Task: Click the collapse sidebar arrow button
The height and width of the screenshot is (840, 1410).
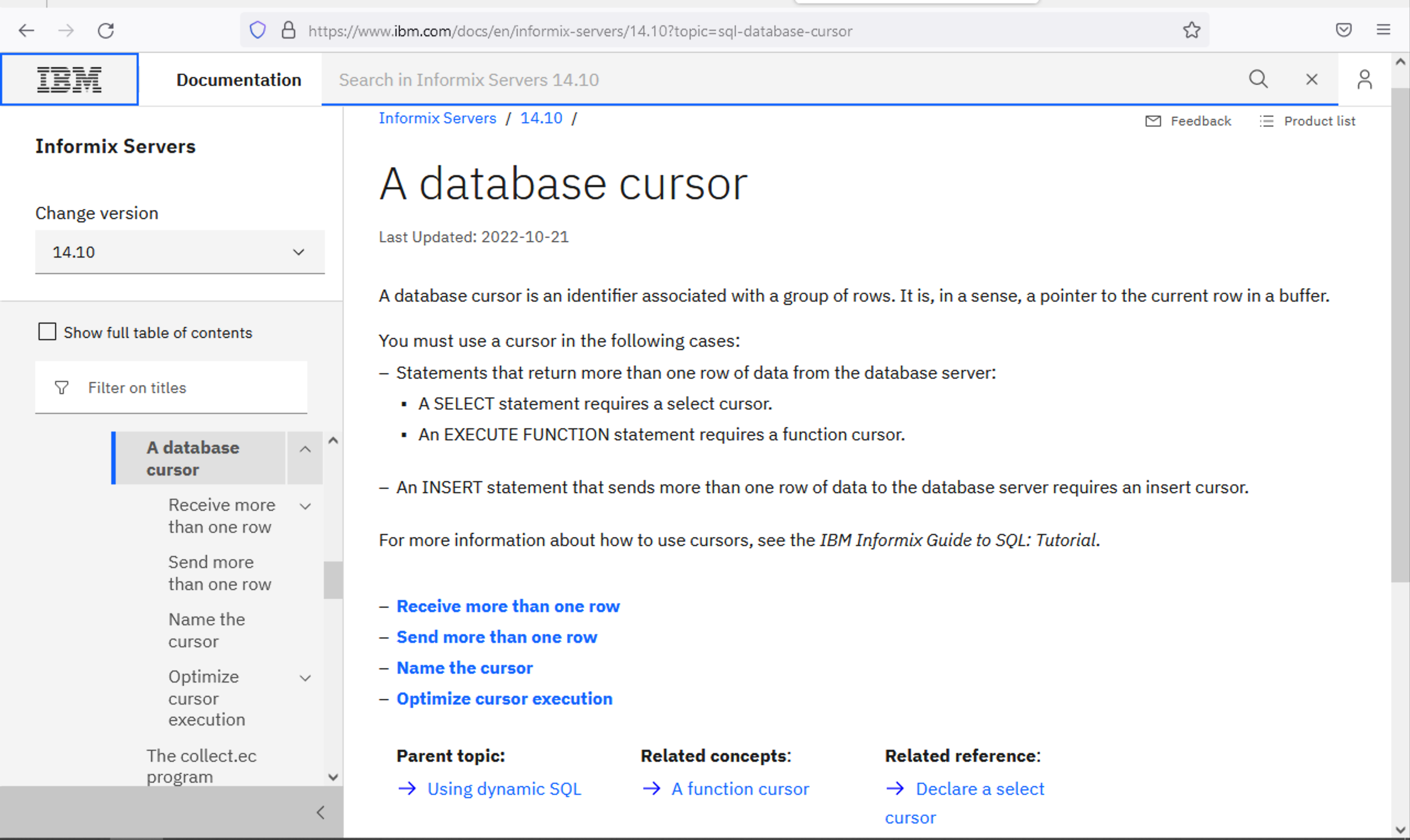Action: point(321,812)
